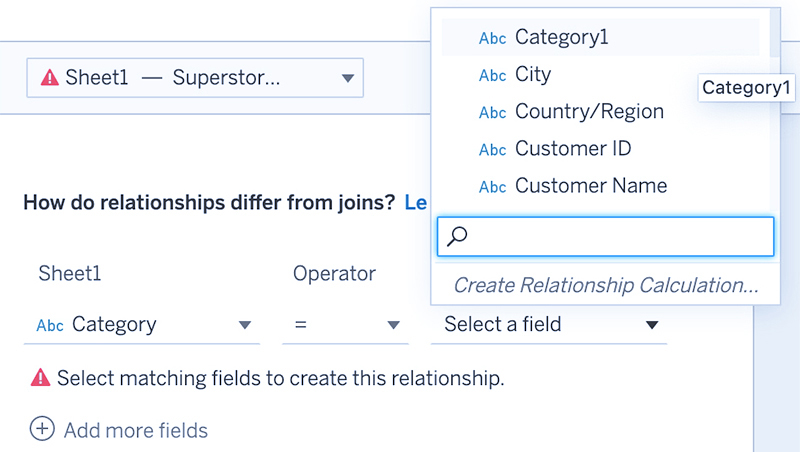This screenshot has width=800, height=452.
Task: Click the Abc icon next to Customer ID
Action: pos(492,149)
